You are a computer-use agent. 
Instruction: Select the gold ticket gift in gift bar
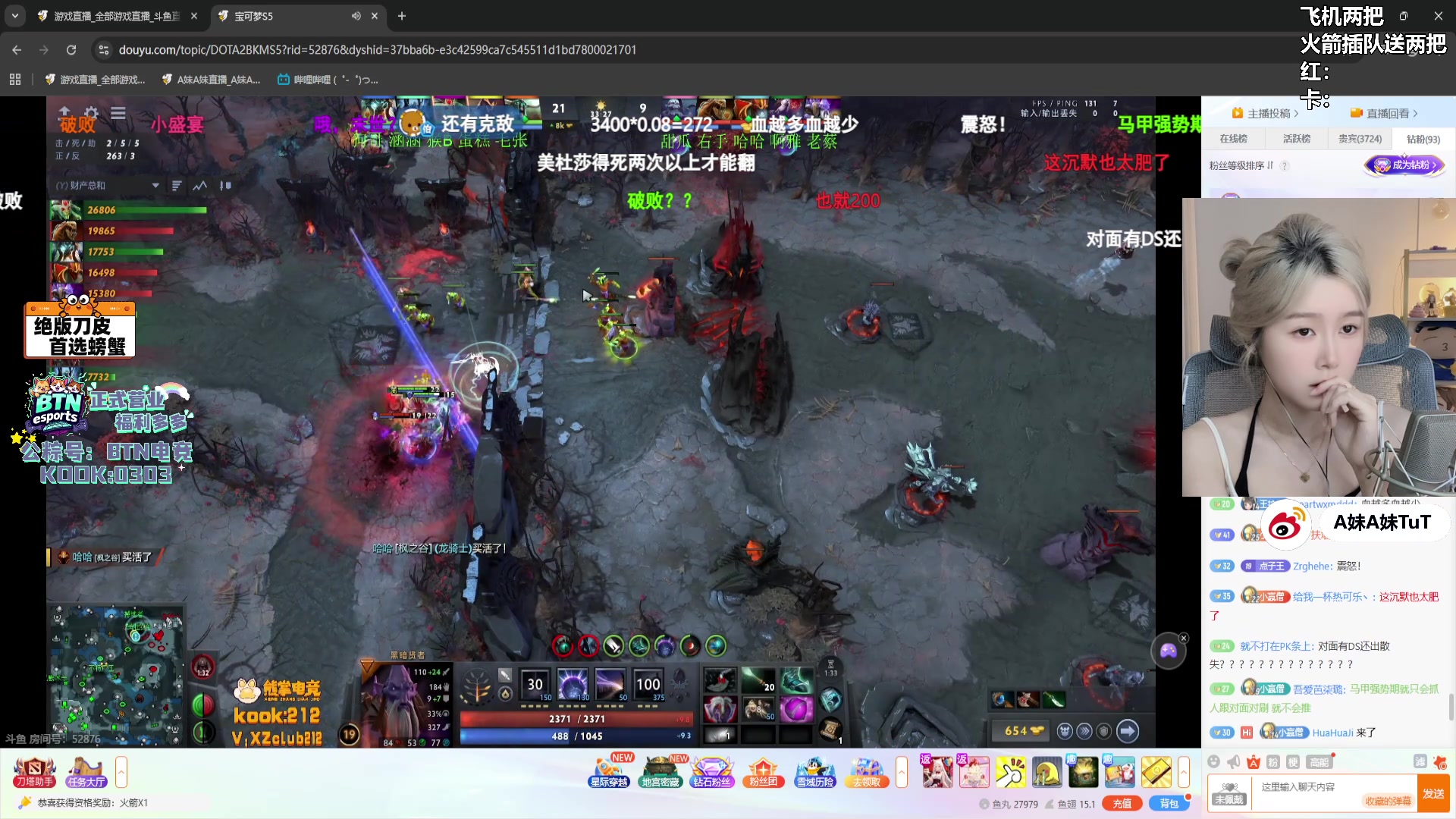1156,772
